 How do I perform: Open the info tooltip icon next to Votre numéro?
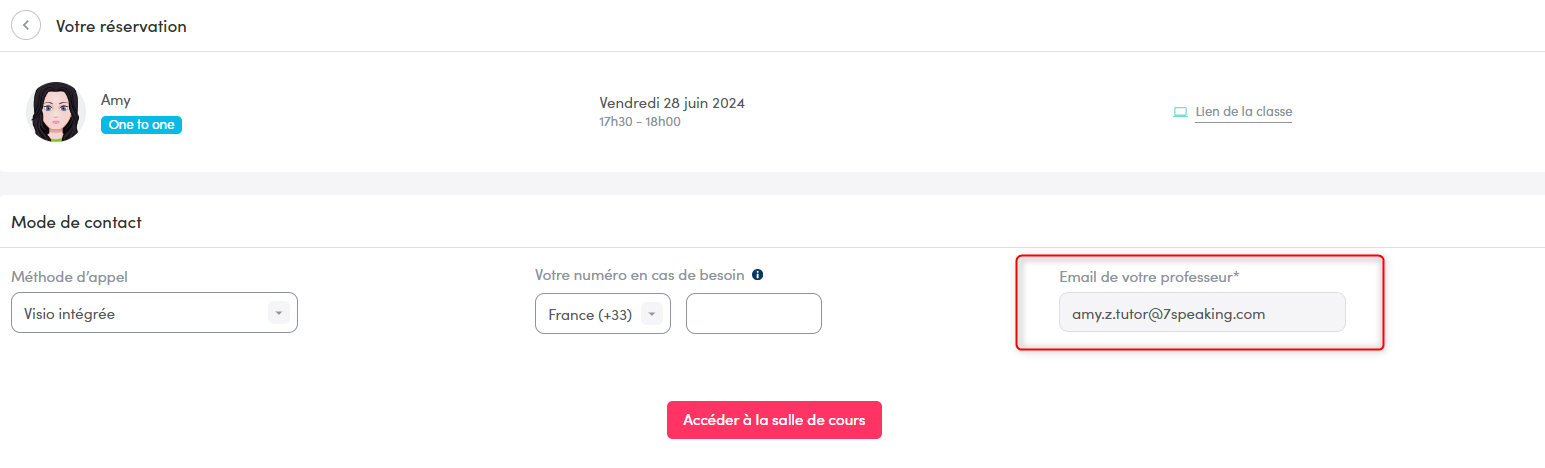(757, 275)
